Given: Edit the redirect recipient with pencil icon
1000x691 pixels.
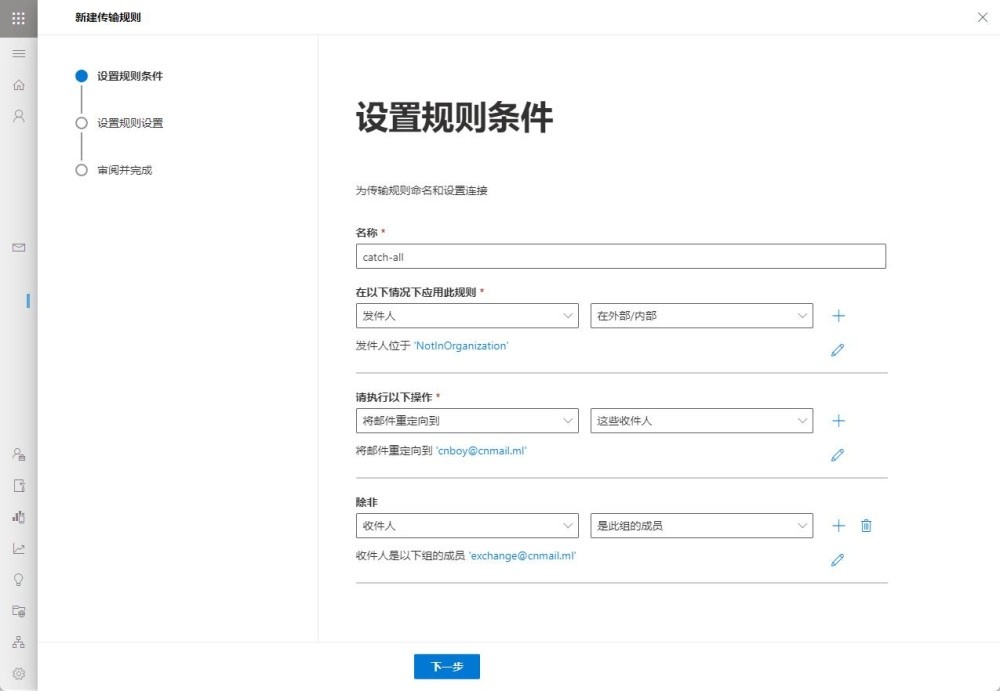Looking at the screenshot, I should tap(838, 455).
